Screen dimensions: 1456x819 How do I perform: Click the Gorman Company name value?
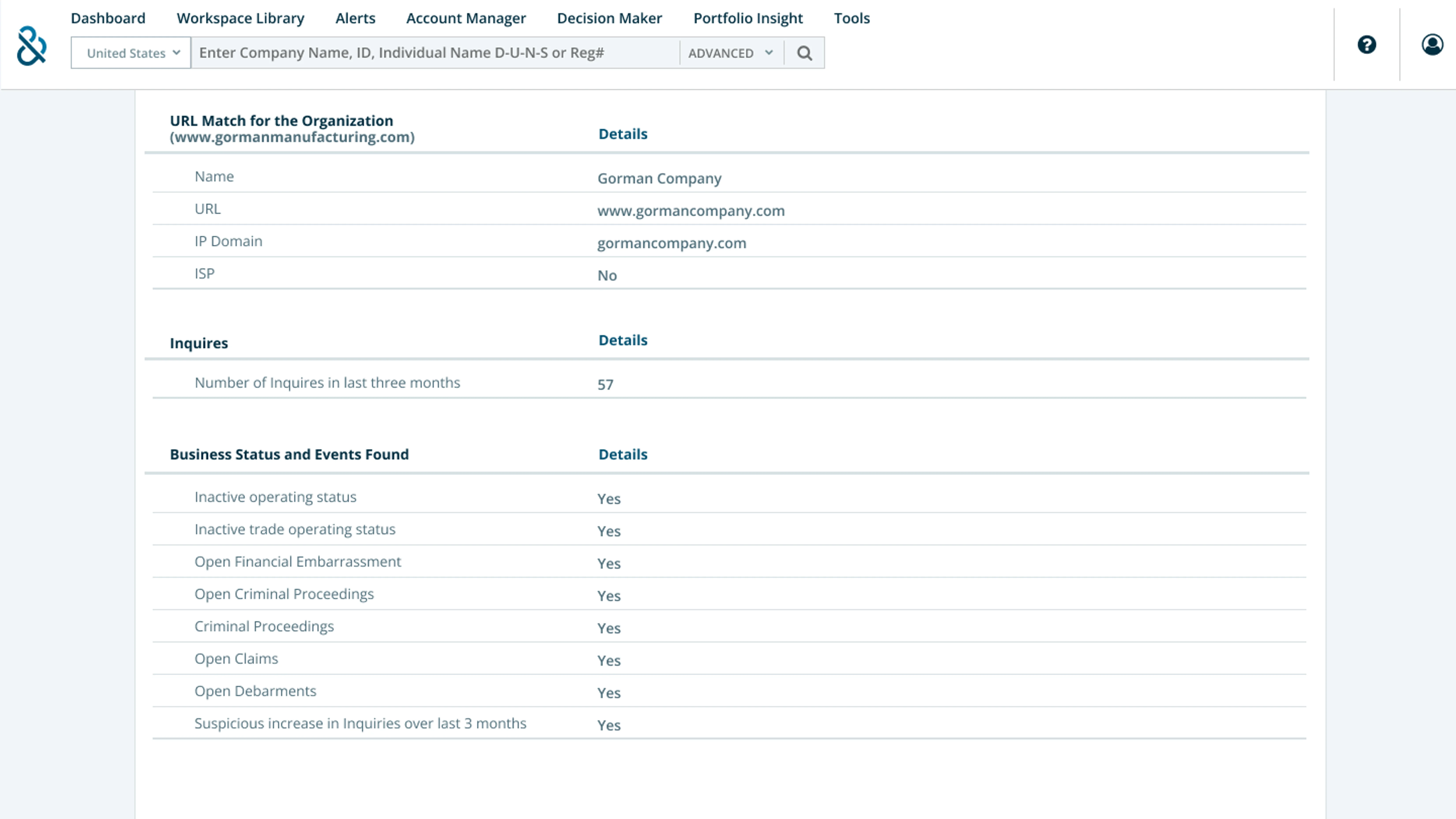pos(659,179)
